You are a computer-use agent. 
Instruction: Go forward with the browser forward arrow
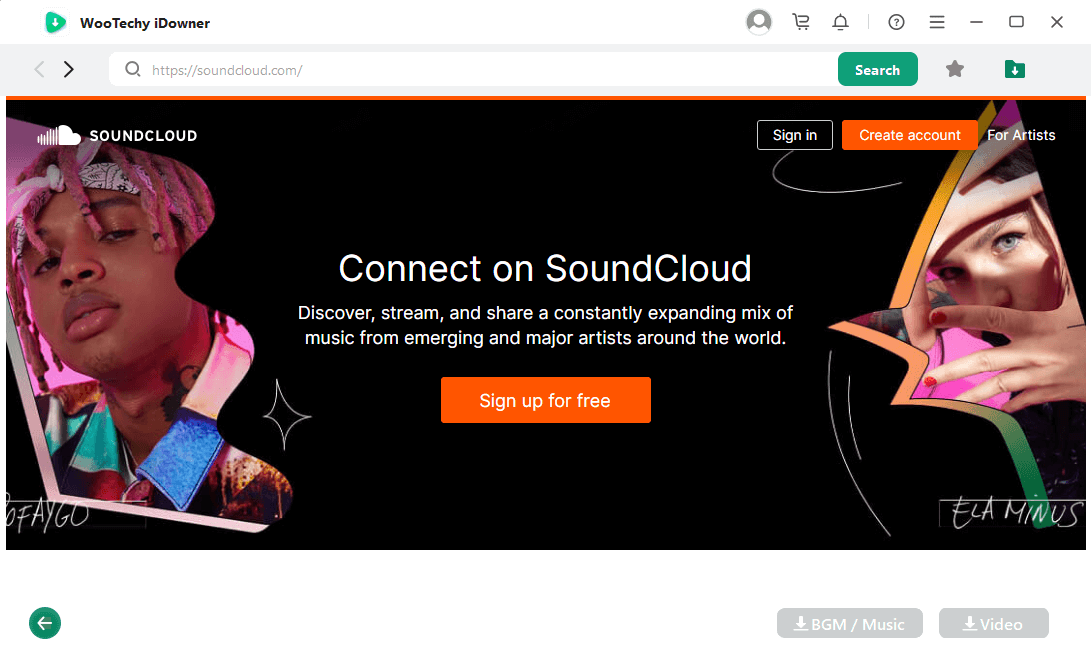pyautogui.click(x=69, y=69)
